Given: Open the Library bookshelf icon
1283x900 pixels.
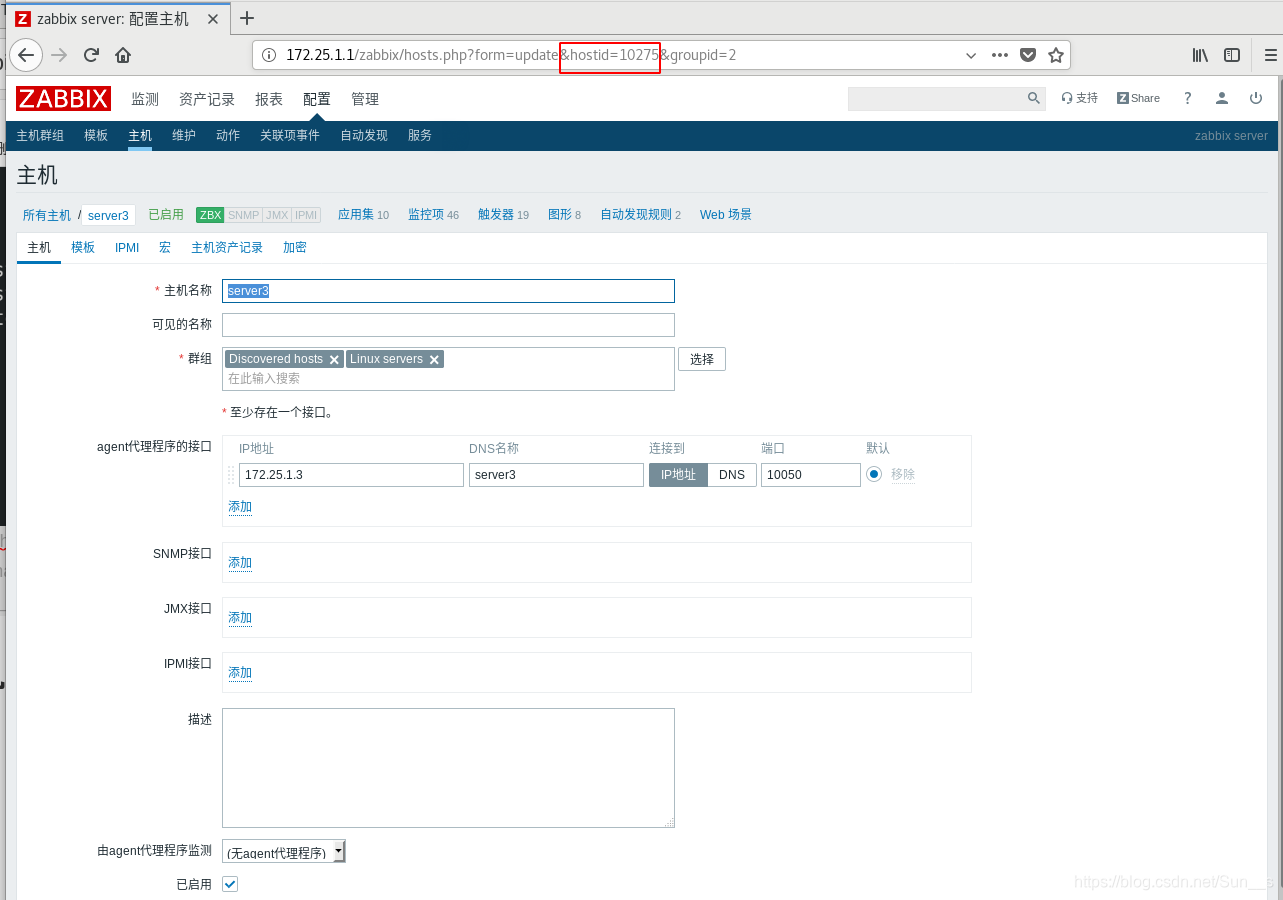Looking at the screenshot, I should 1200,55.
